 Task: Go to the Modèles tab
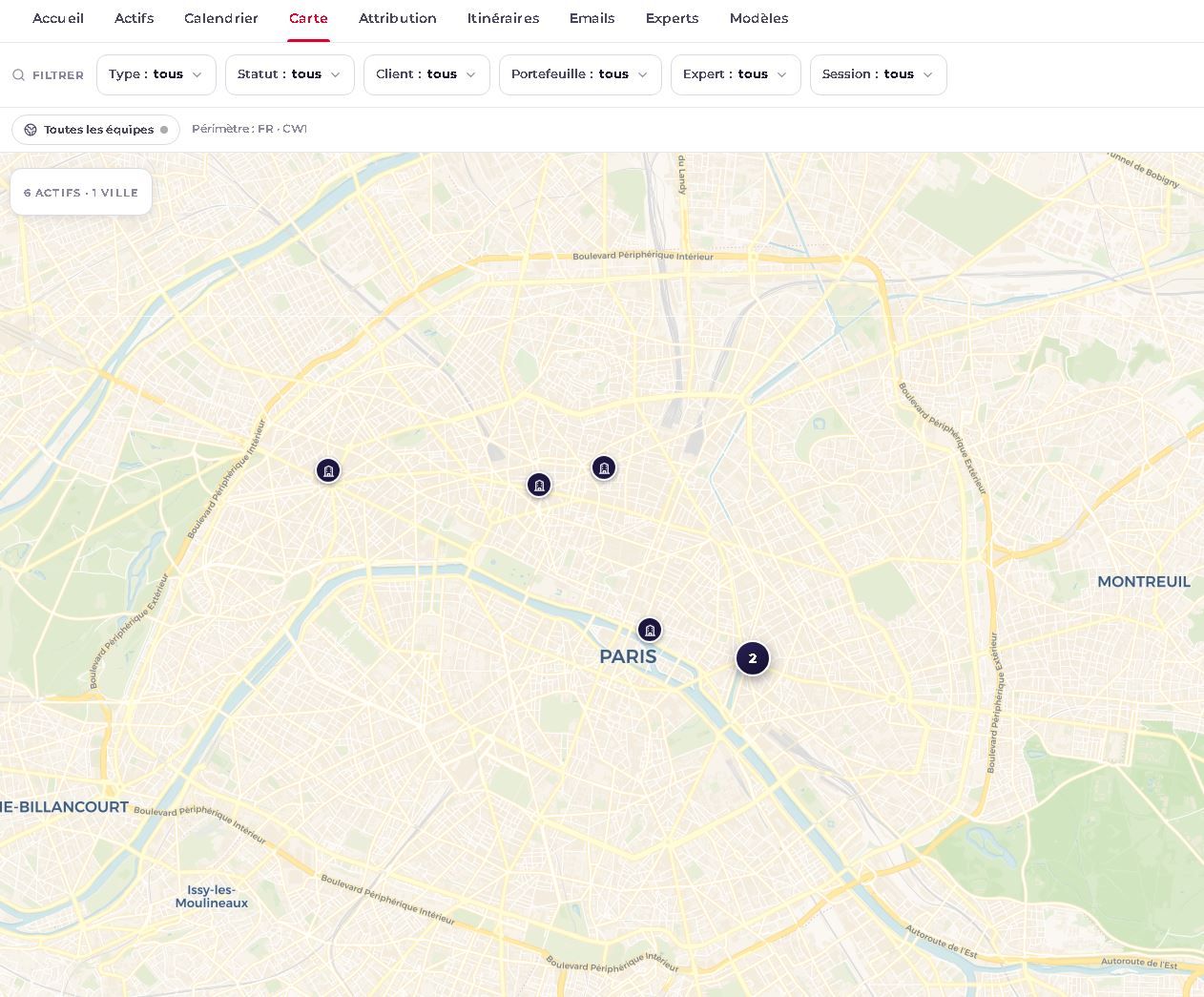[x=758, y=18]
